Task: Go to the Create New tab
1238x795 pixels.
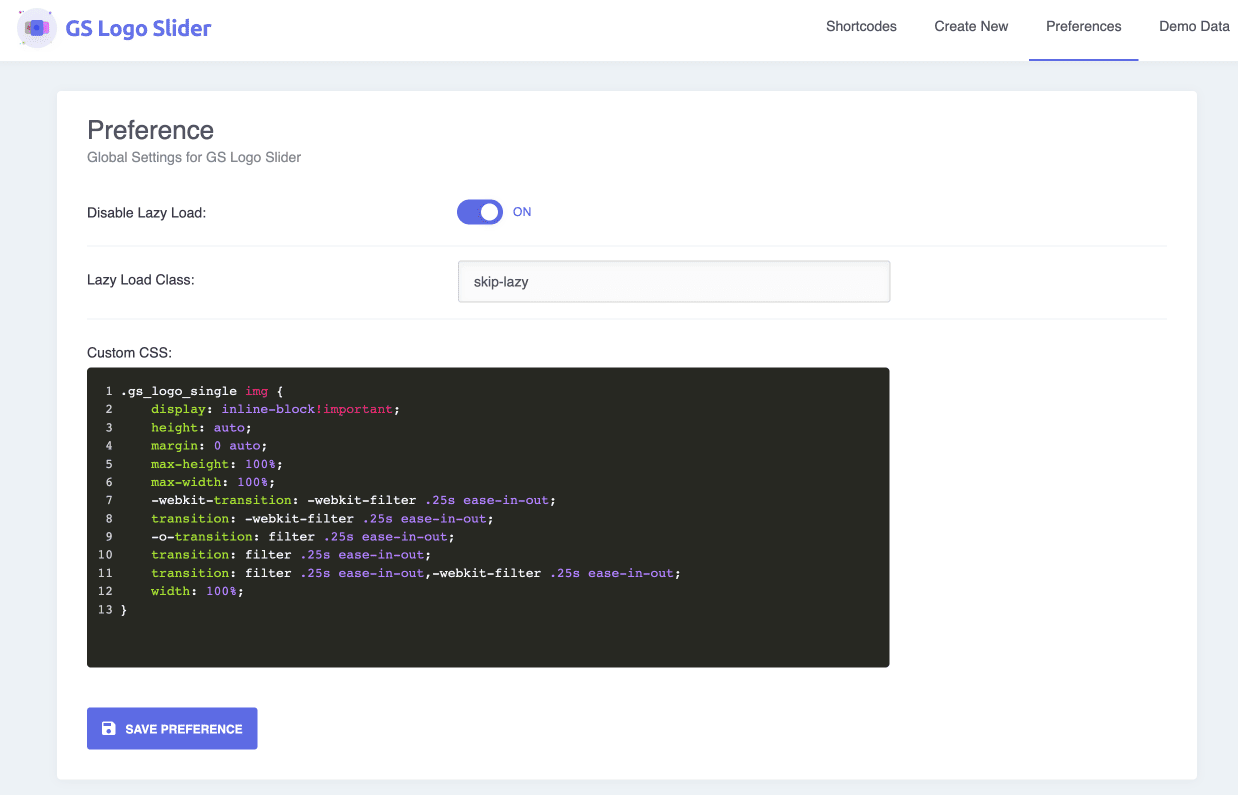Action: click(971, 27)
